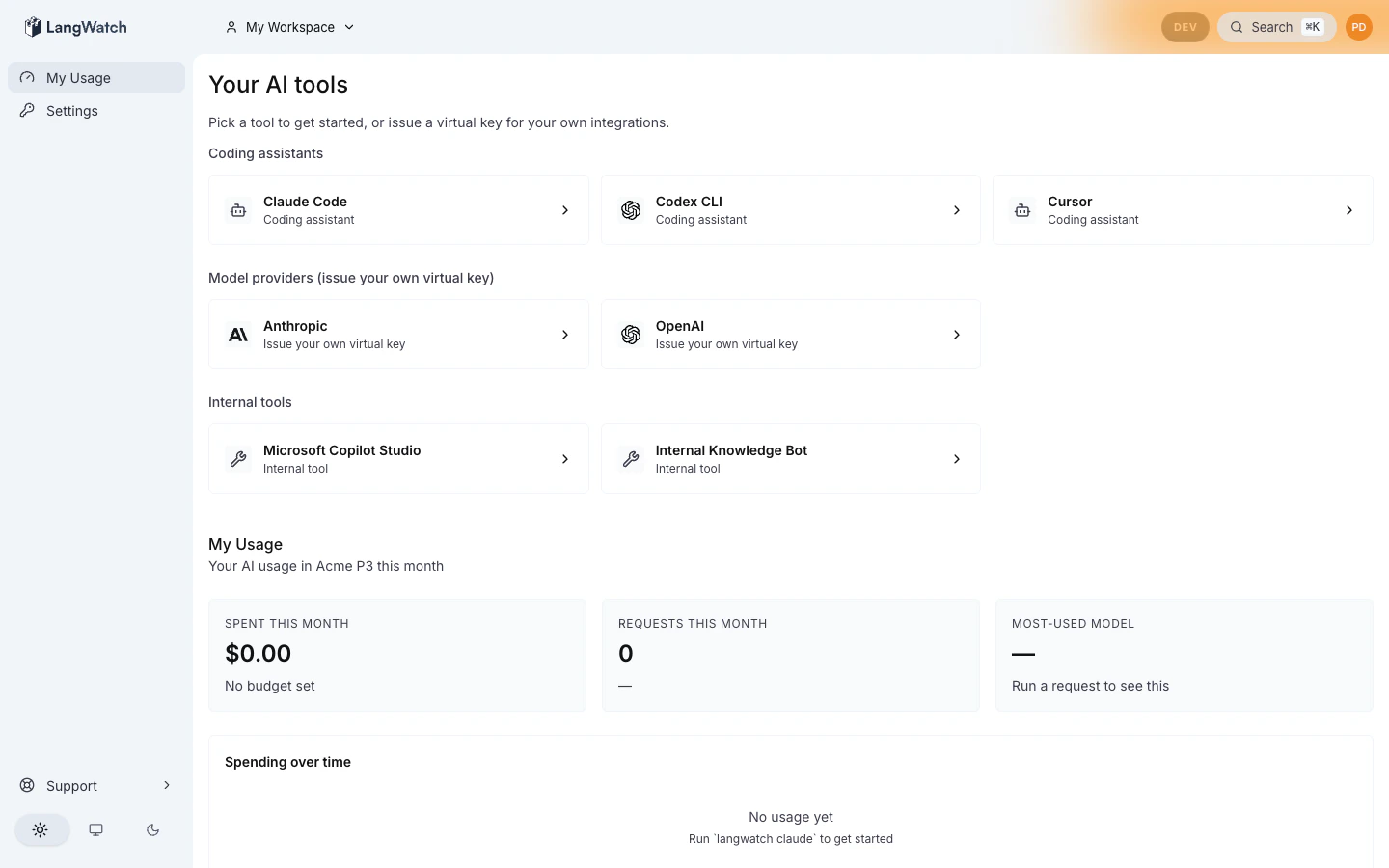Image resolution: width=1389 pixels, height=868 pixels.
Task: Click the "Internal tools" section label
Action: [250, 402]
